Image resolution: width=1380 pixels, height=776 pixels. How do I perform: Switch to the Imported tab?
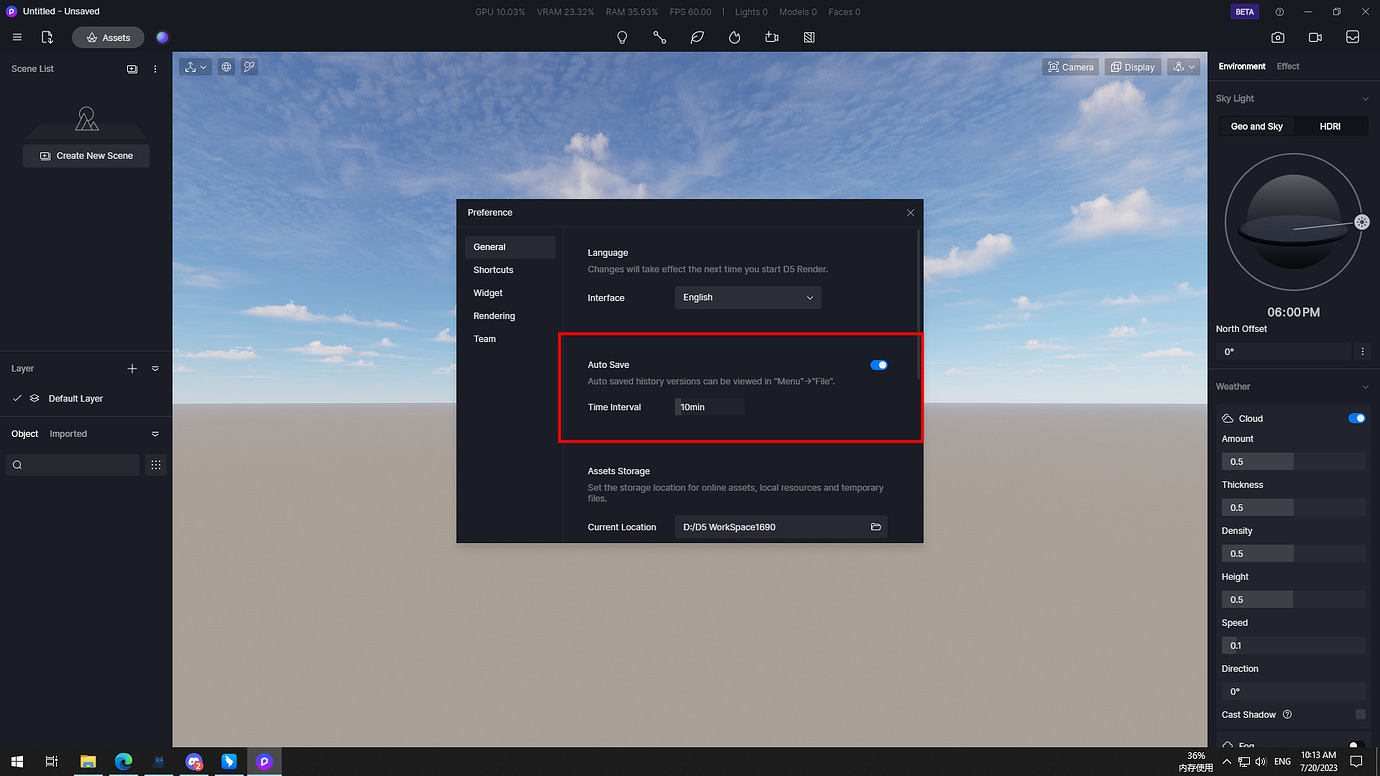pyautogui.click(x=68, y=434)
